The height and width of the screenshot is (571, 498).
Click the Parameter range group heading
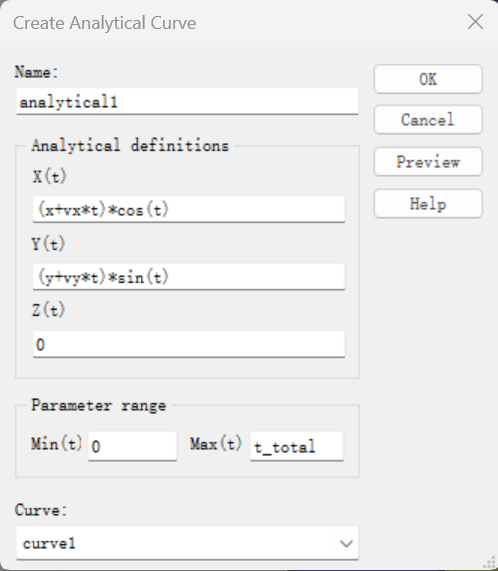[x=99, y=405]
